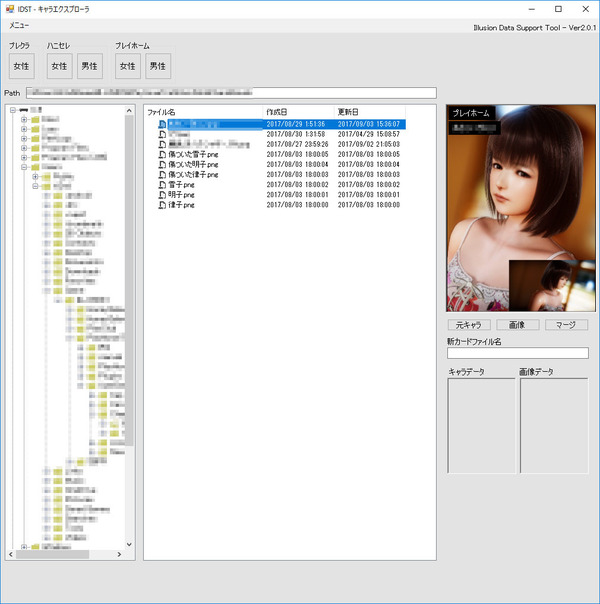The width and height of the screenshot is (600, 604).
Task: Click file icon of 明子.png
Action: [162, 195]
